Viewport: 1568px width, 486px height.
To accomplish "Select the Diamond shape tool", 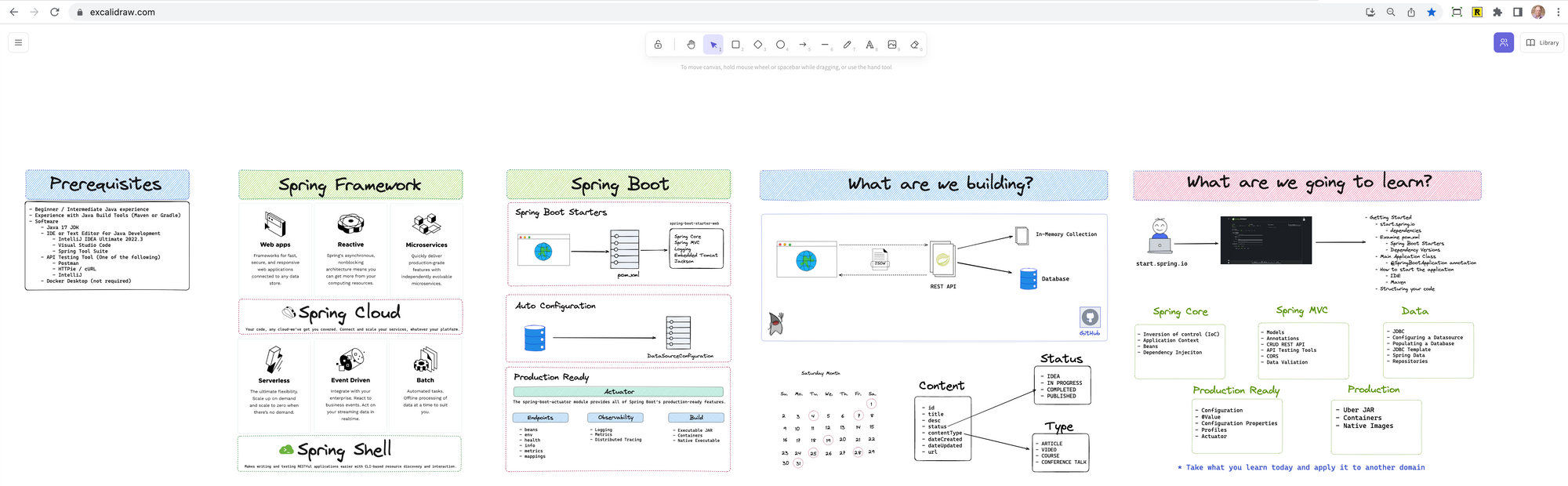I will pos(758,45).
